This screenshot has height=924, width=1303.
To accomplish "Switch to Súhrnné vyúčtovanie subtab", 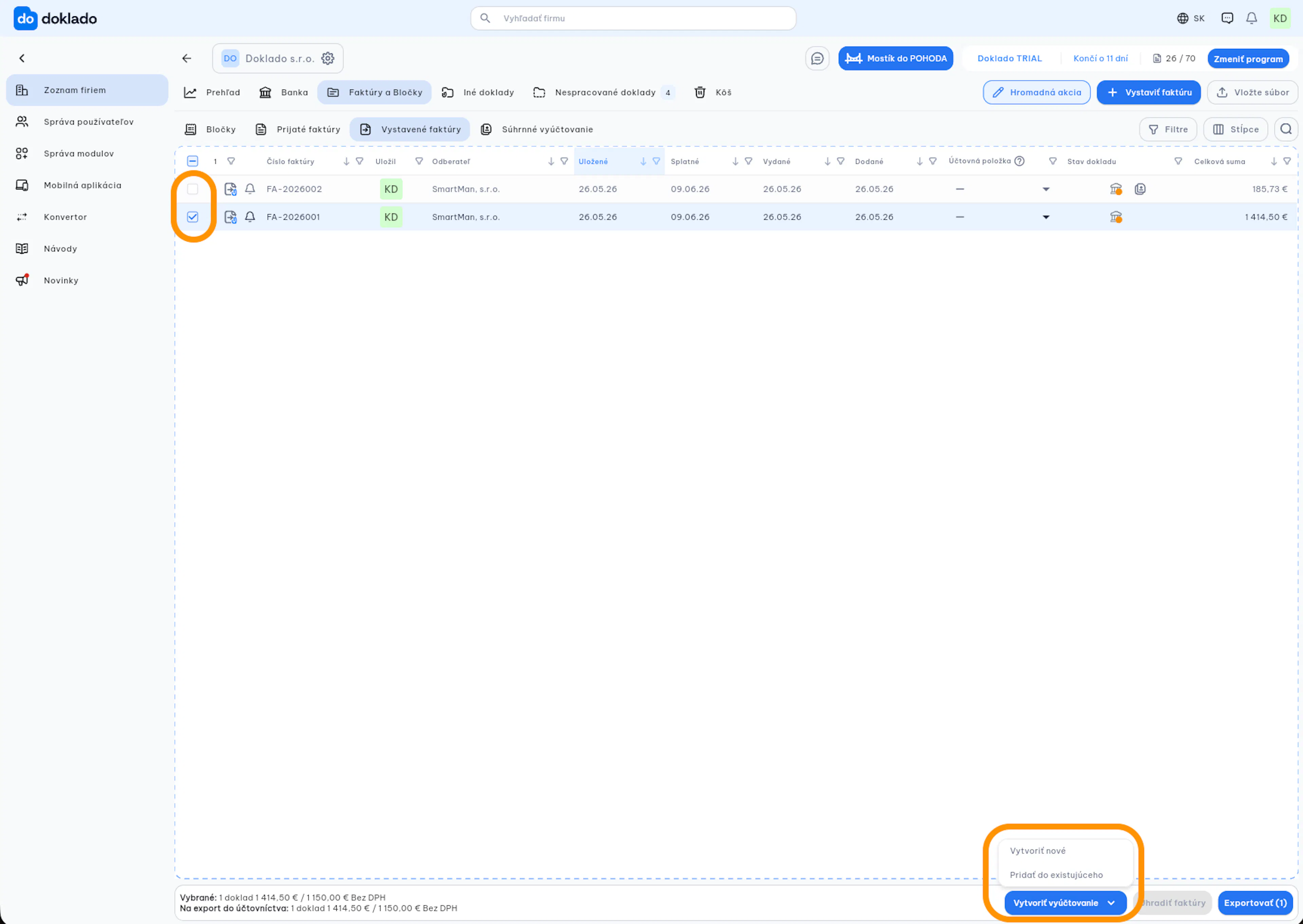I will pos(536,129).
